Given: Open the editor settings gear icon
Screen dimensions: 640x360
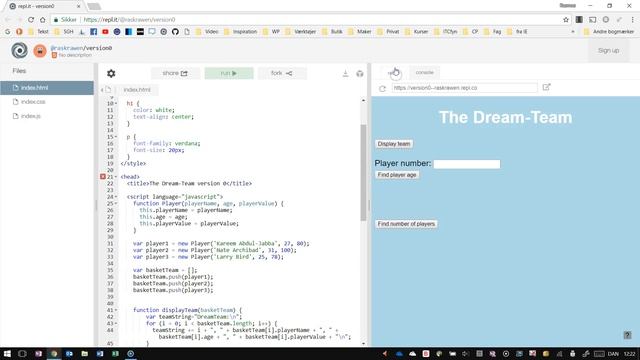Looking at the screenshot, I should [111, 73].
